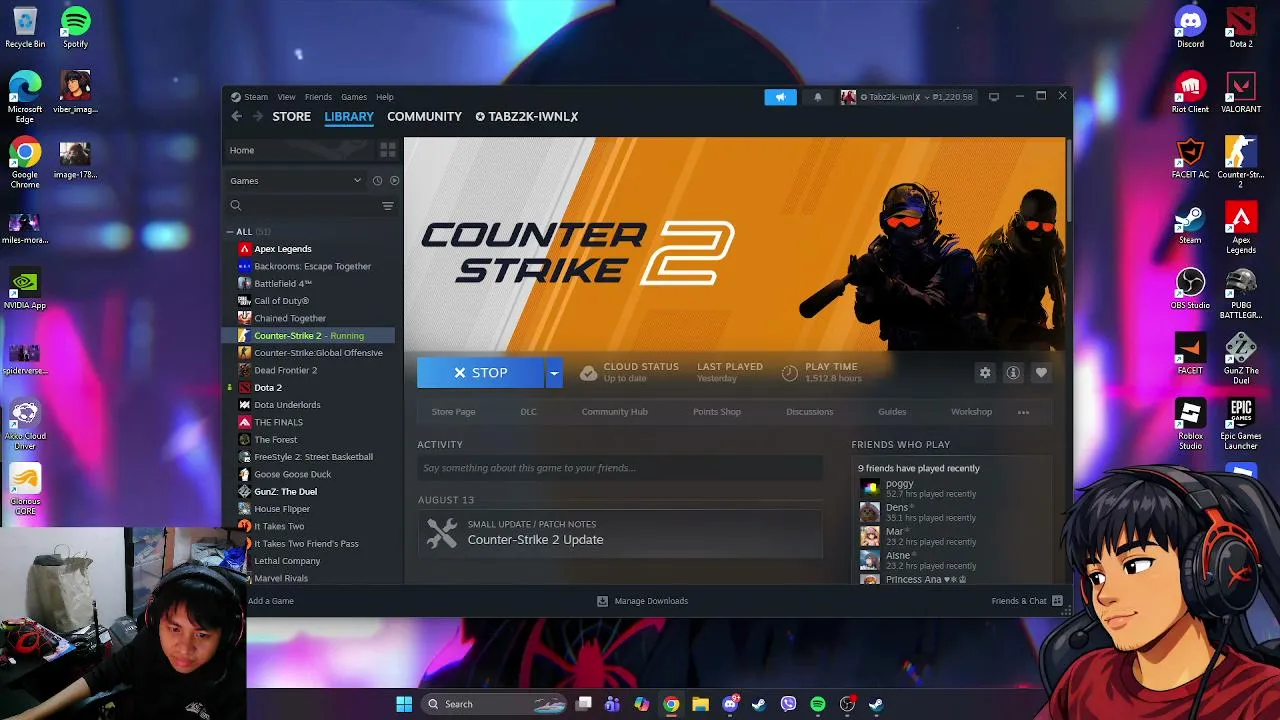Open the Friends menu
Screen dimensions: 1280x720
pyautogui.click(x=318, y=97)
